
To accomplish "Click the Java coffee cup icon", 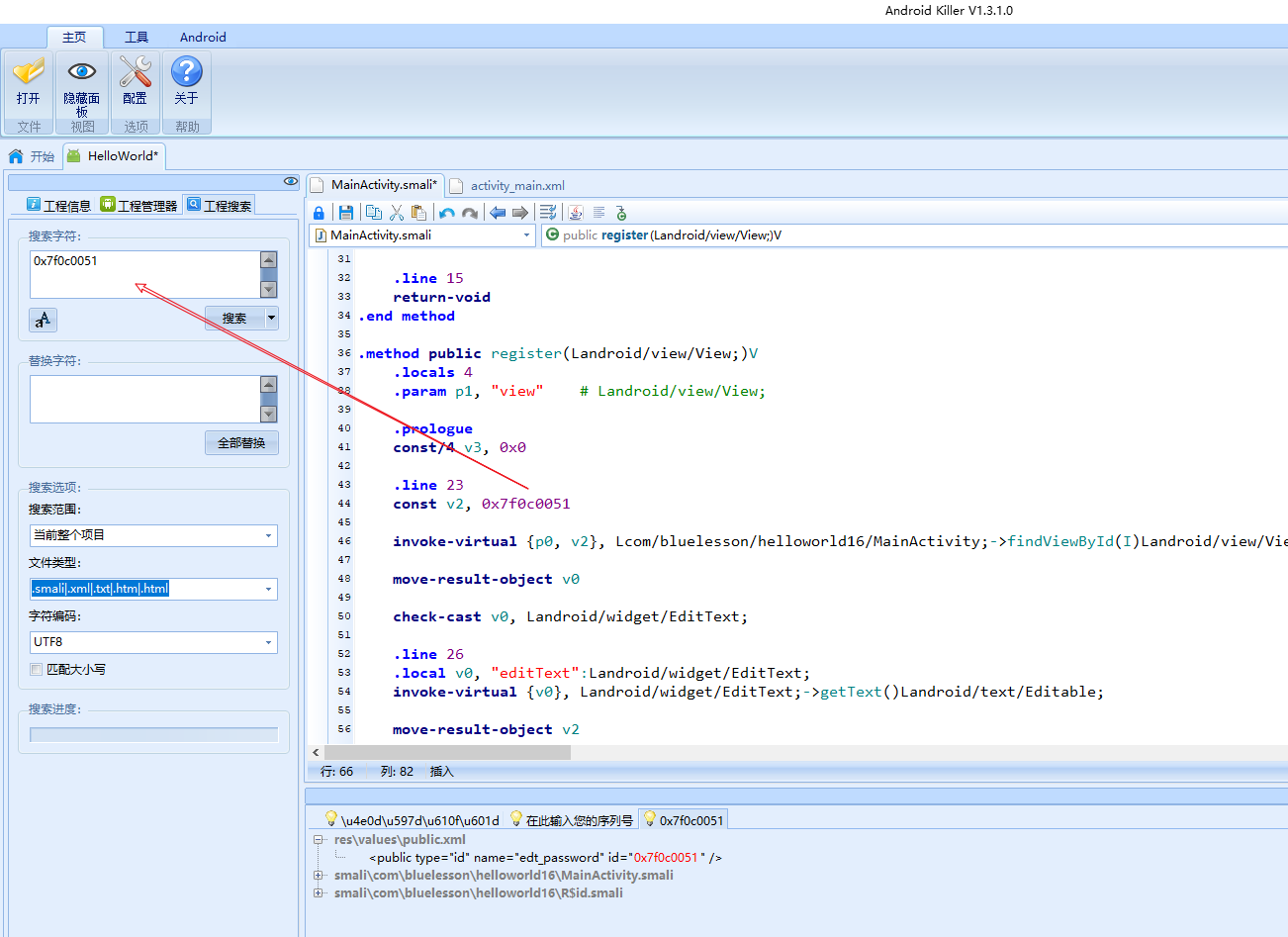I will [576, 213].
